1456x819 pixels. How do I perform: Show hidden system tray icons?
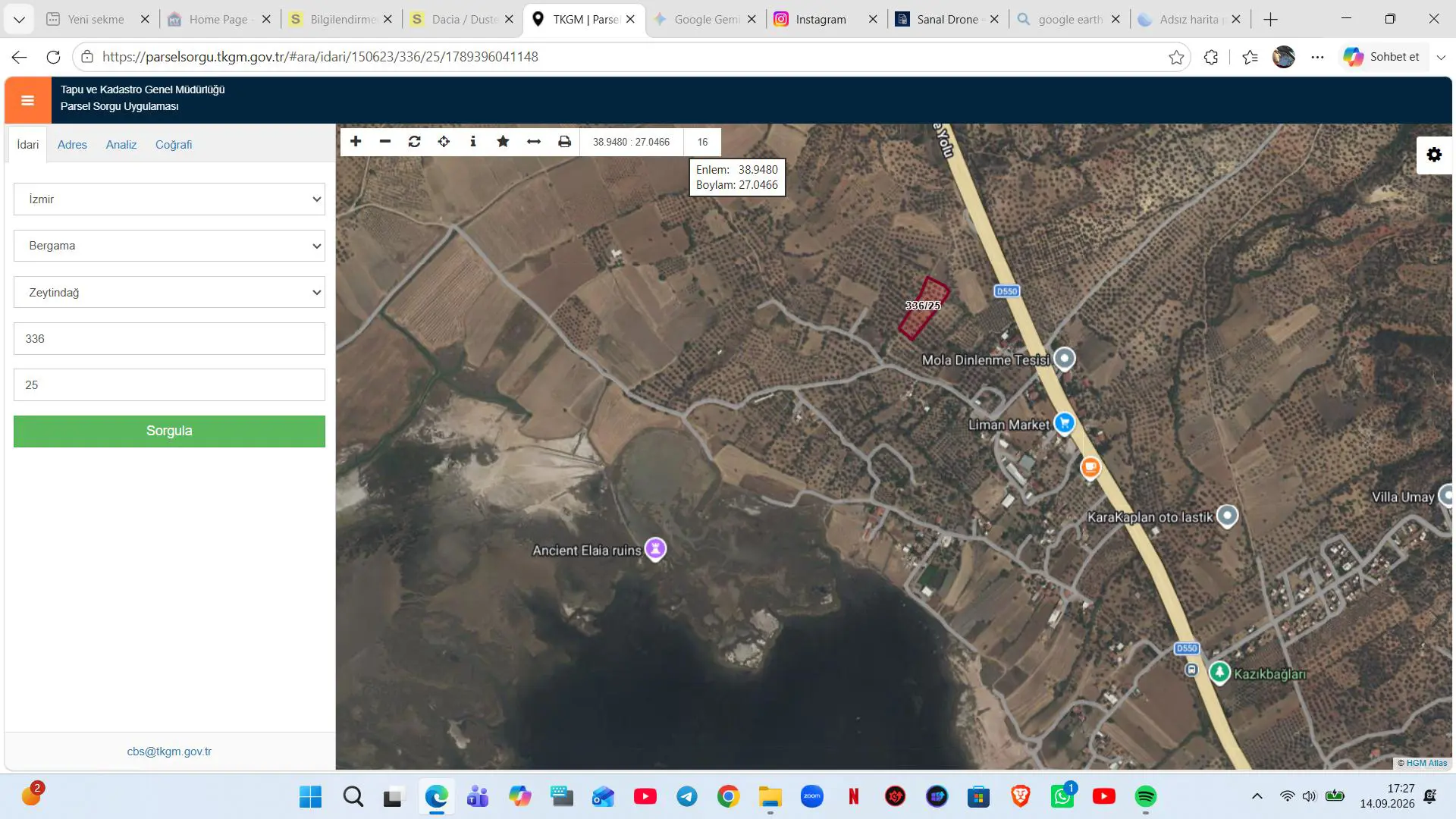tap(1257, 796)
